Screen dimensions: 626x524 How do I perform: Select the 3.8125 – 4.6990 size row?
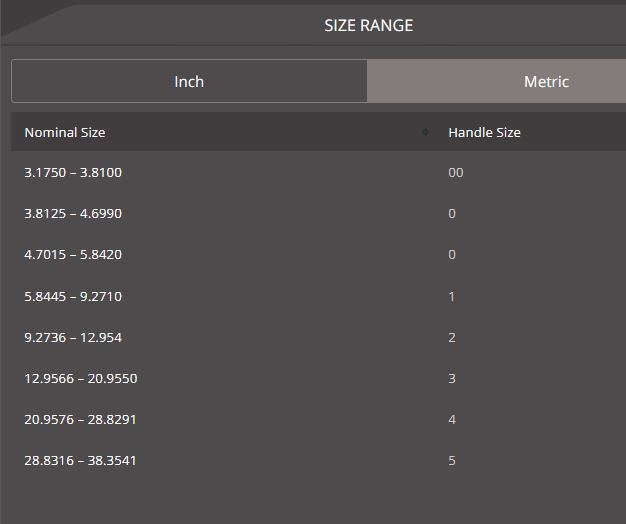coord(73,214)
